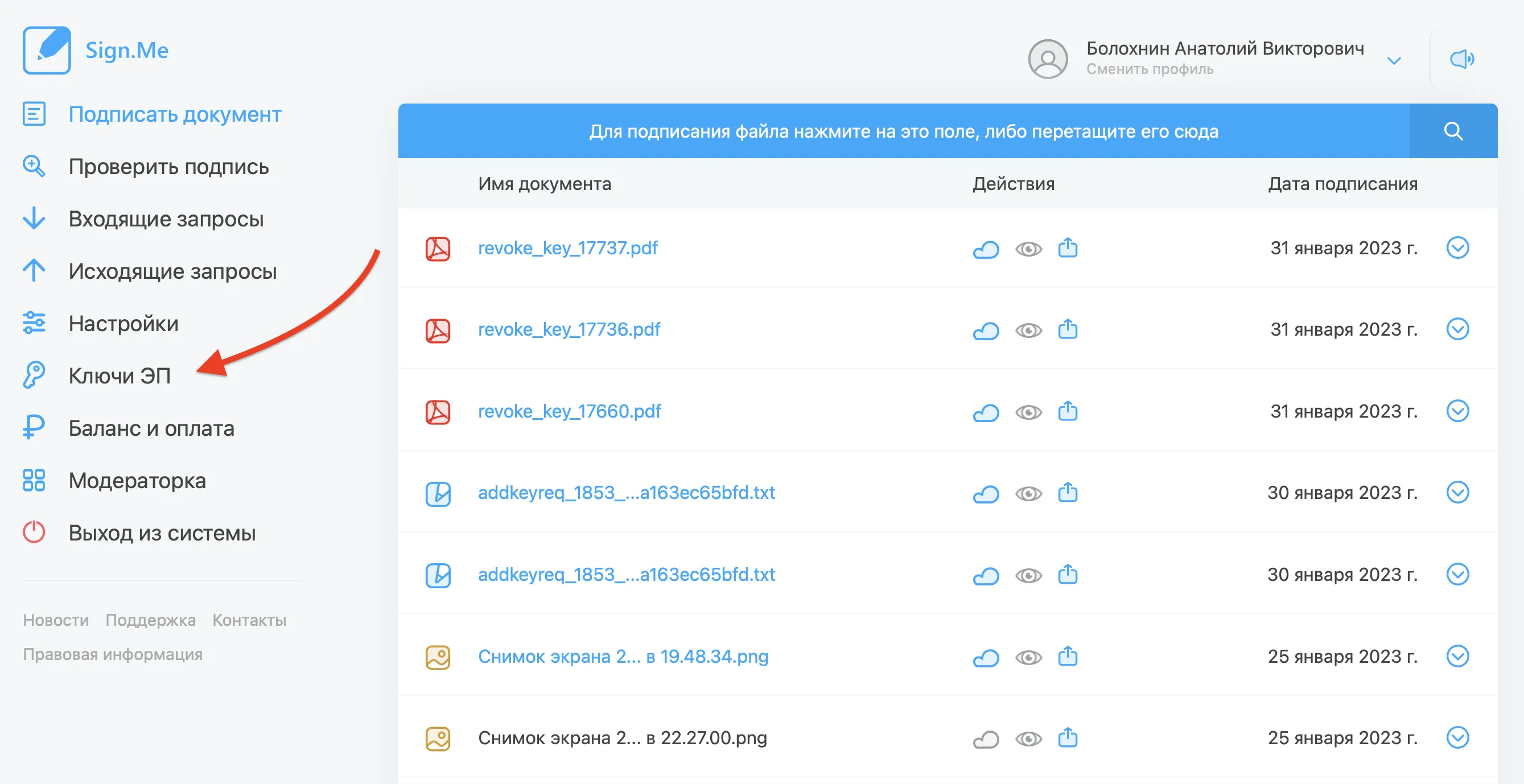Open the Настройки menu item
1524x784 pixels.
point(123,323)
